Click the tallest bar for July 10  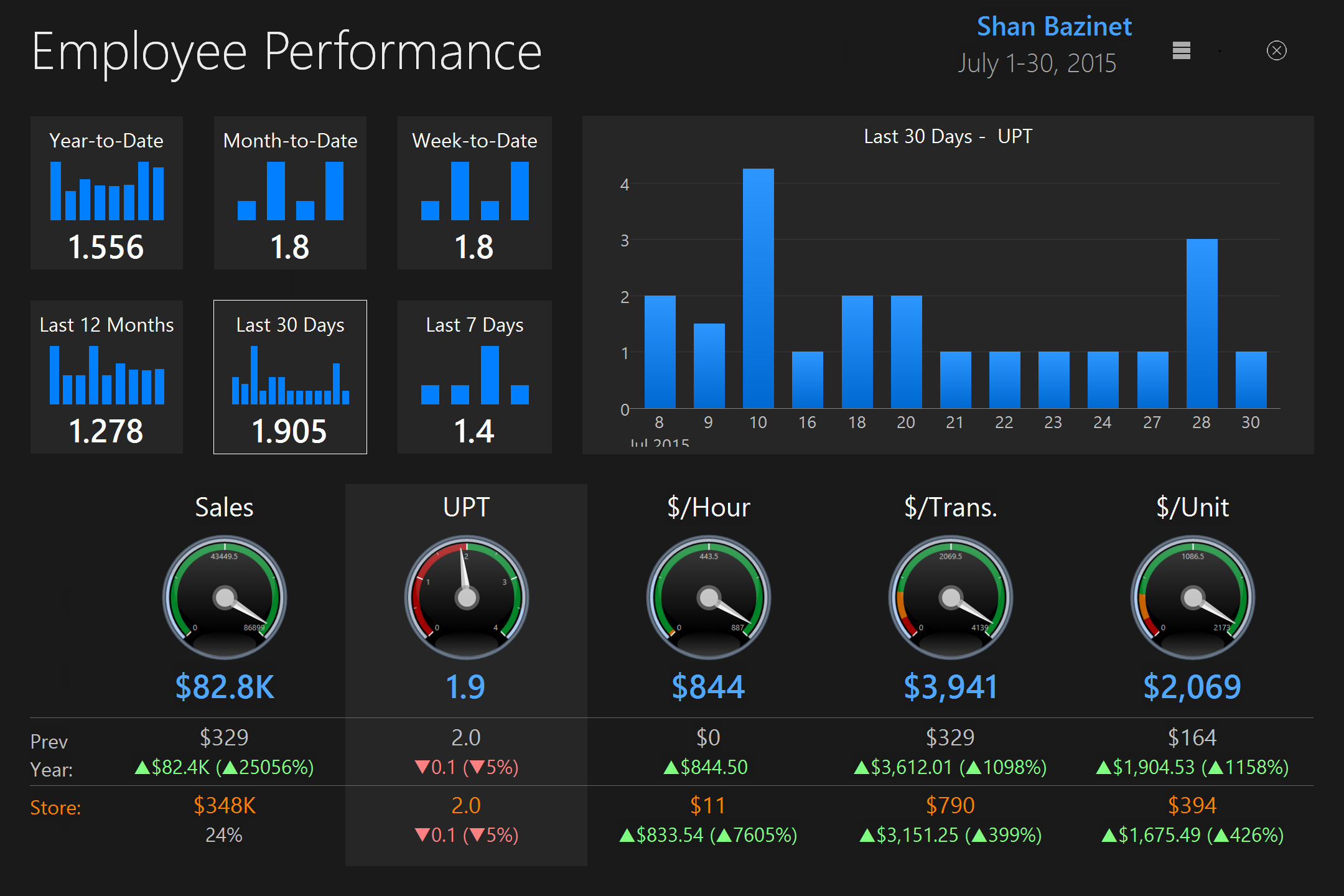tap(758, 289)
